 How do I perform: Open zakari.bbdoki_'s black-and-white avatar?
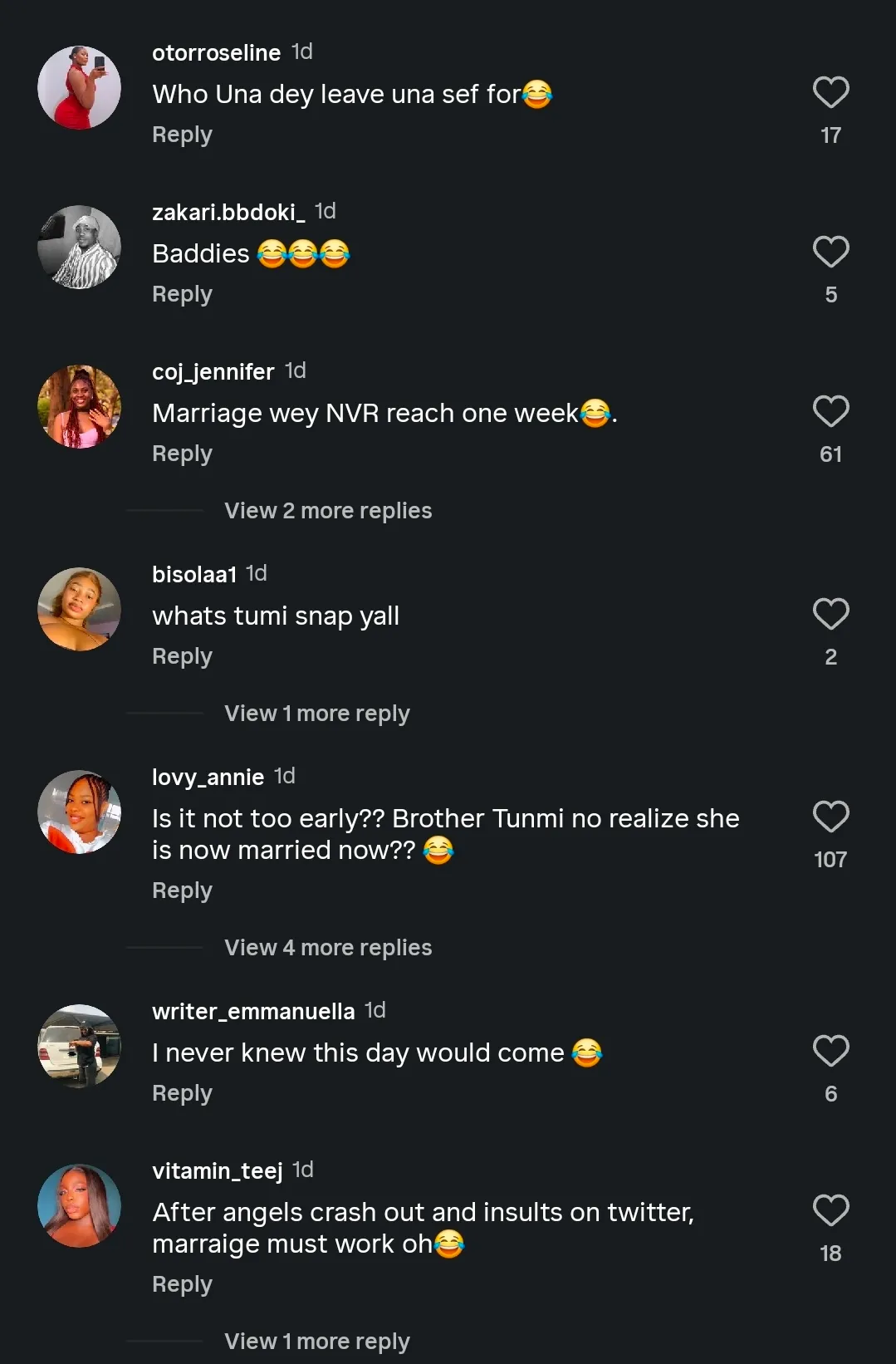coord(80,248)
